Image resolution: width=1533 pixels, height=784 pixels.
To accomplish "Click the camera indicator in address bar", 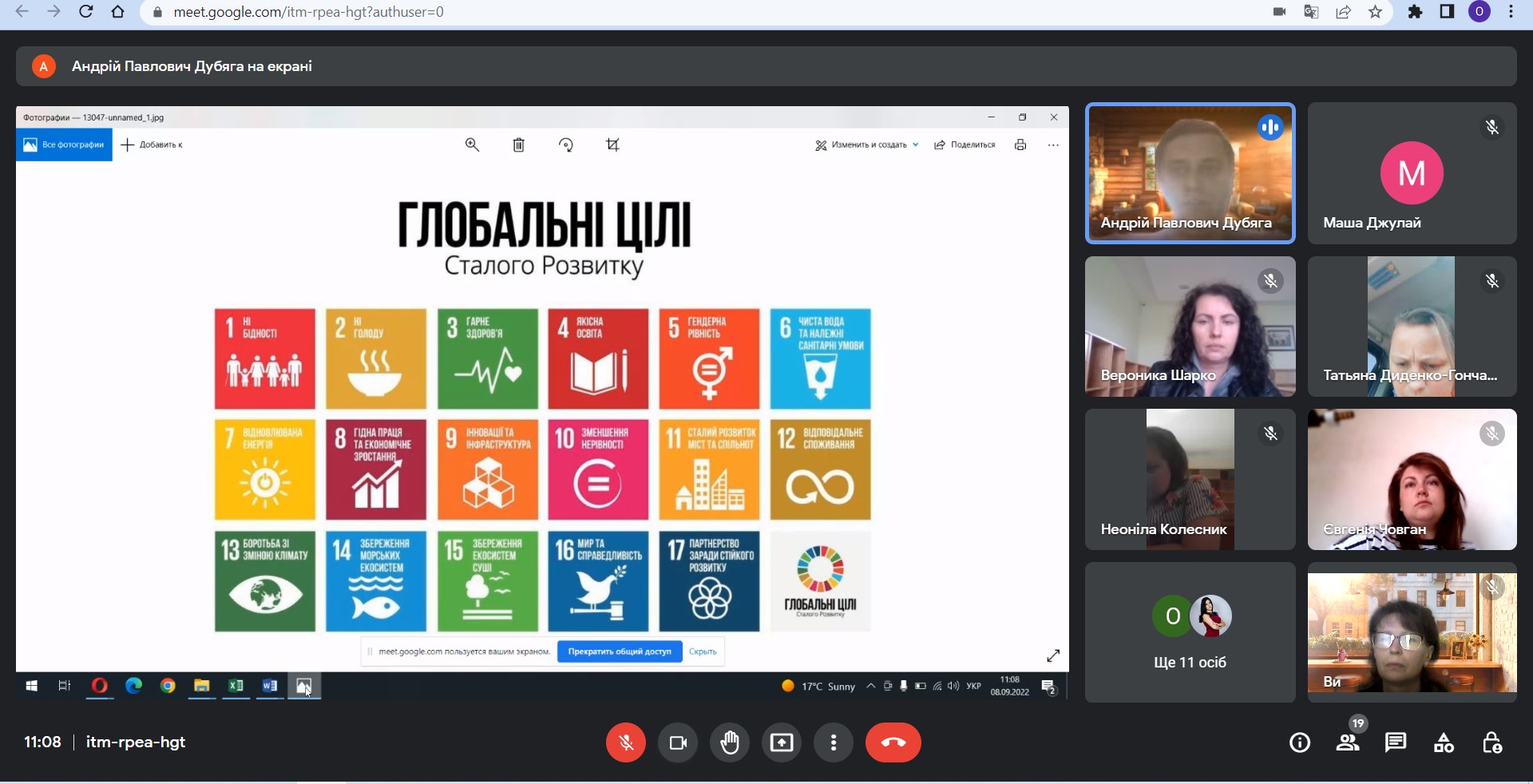I will (x=1279, y=12).
